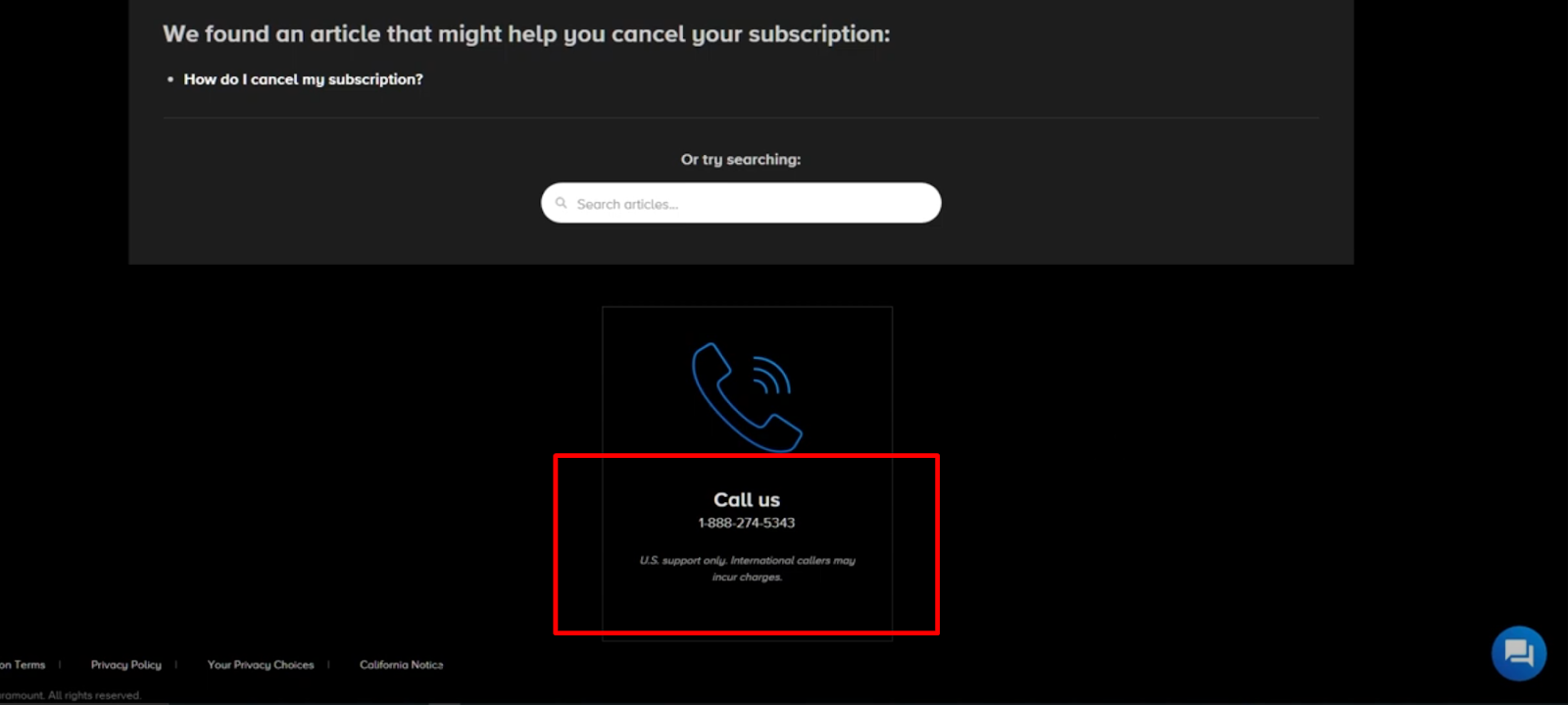Open the California Notice footer link
Image resolution: width=1568 pixels, height=705 pixels.
click(401, 665)
